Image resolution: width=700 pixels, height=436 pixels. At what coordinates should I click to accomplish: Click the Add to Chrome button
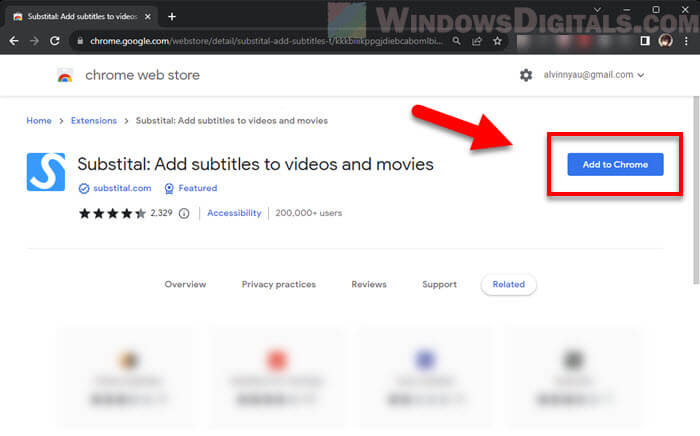615,164
